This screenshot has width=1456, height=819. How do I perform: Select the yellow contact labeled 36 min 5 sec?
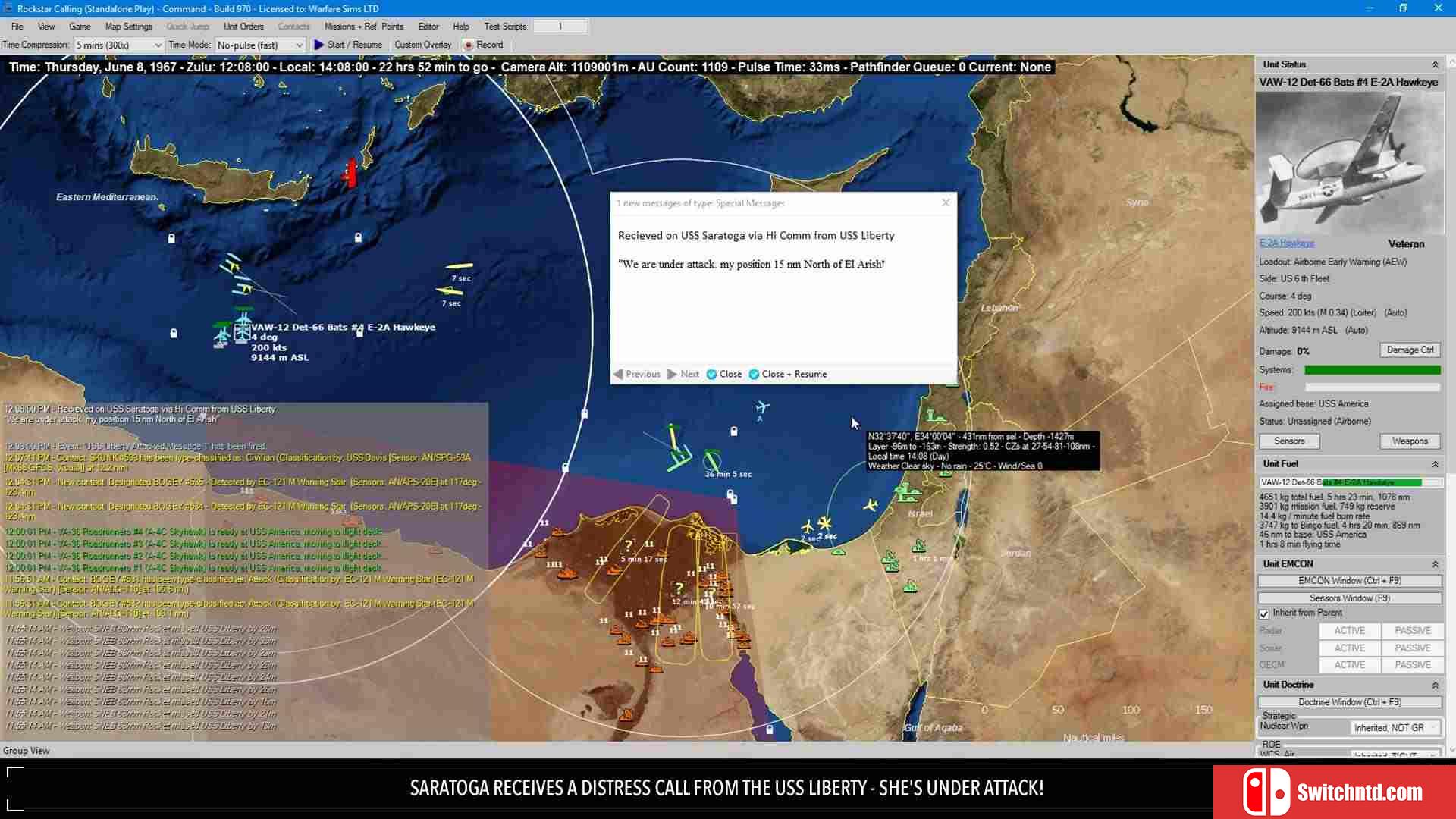pyautogui.click(x=712, y=459)
